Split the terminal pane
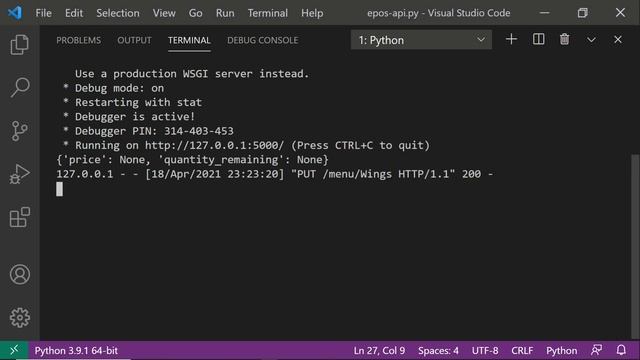Screen dimensions: 640x360 pos(538,40)
